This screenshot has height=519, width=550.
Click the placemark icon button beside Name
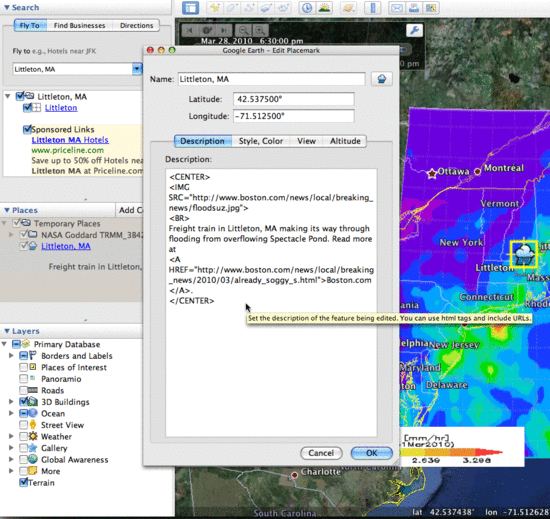[x=382, y=79]
